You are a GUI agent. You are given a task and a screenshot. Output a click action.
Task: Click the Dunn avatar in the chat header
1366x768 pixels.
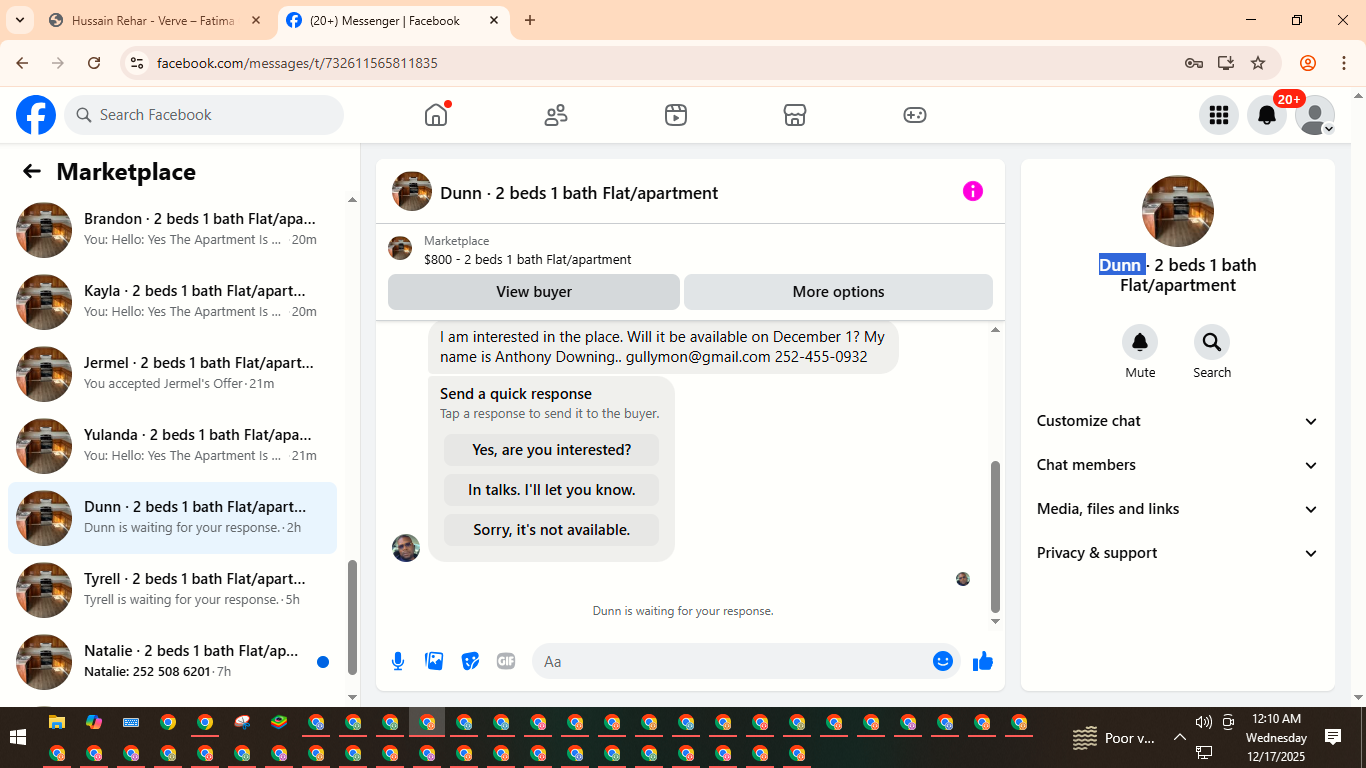pyautogui.click(x=412, y=191)
